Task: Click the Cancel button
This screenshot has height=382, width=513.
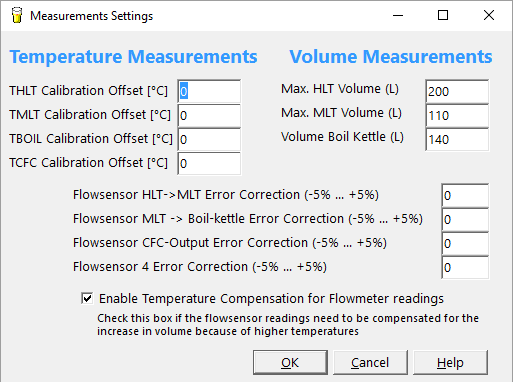Action: (x=370, y=362)
